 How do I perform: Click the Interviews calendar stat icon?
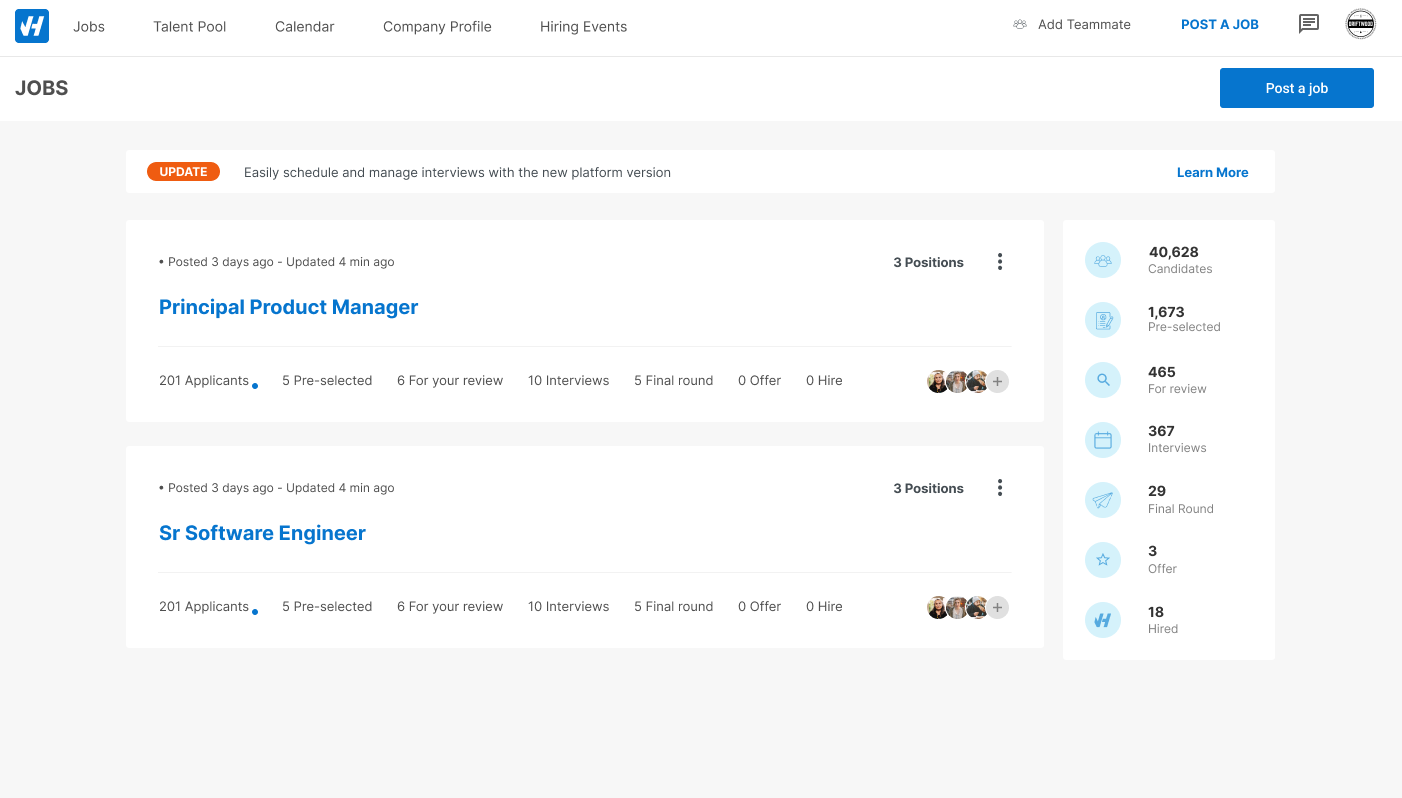[x=1103, y=440]
